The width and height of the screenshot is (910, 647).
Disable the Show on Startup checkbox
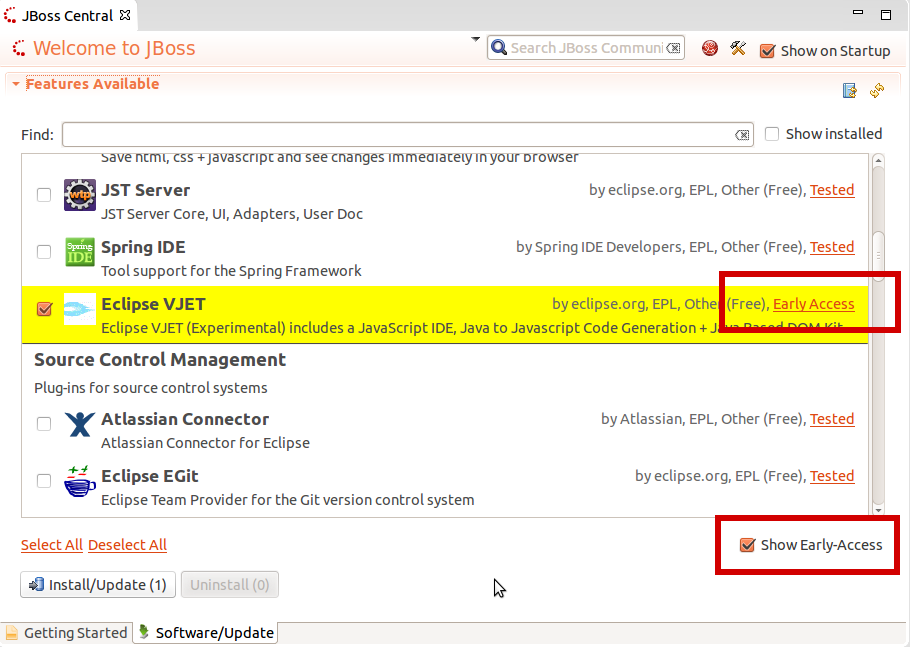click(767, 50)
